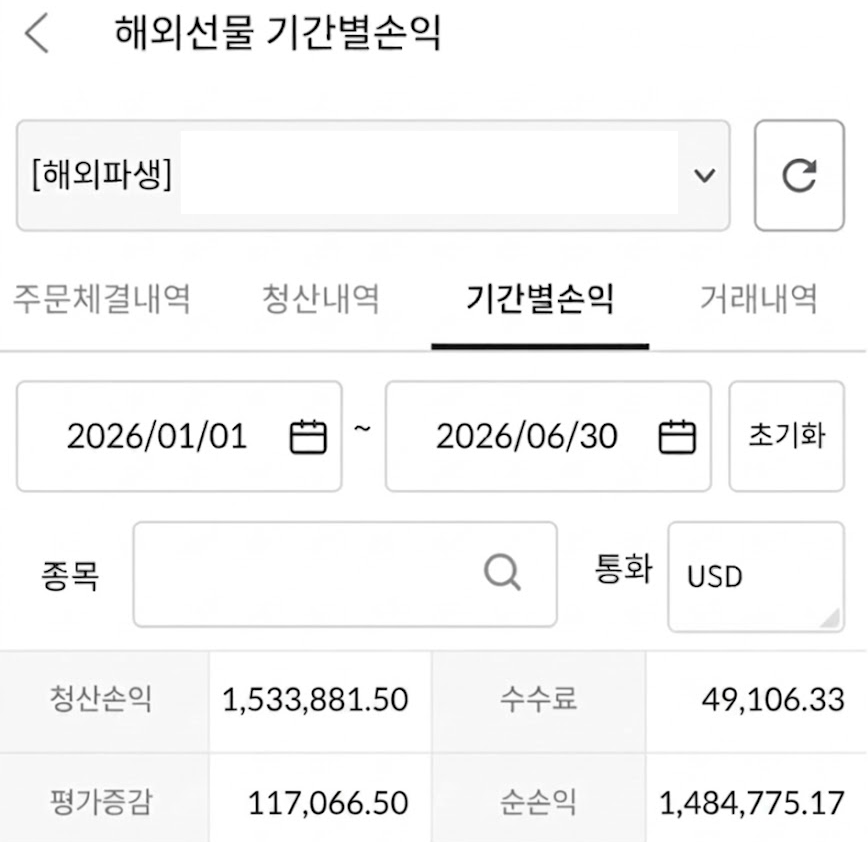Open the calendar for end date 2026/06/30

(677, 437)
